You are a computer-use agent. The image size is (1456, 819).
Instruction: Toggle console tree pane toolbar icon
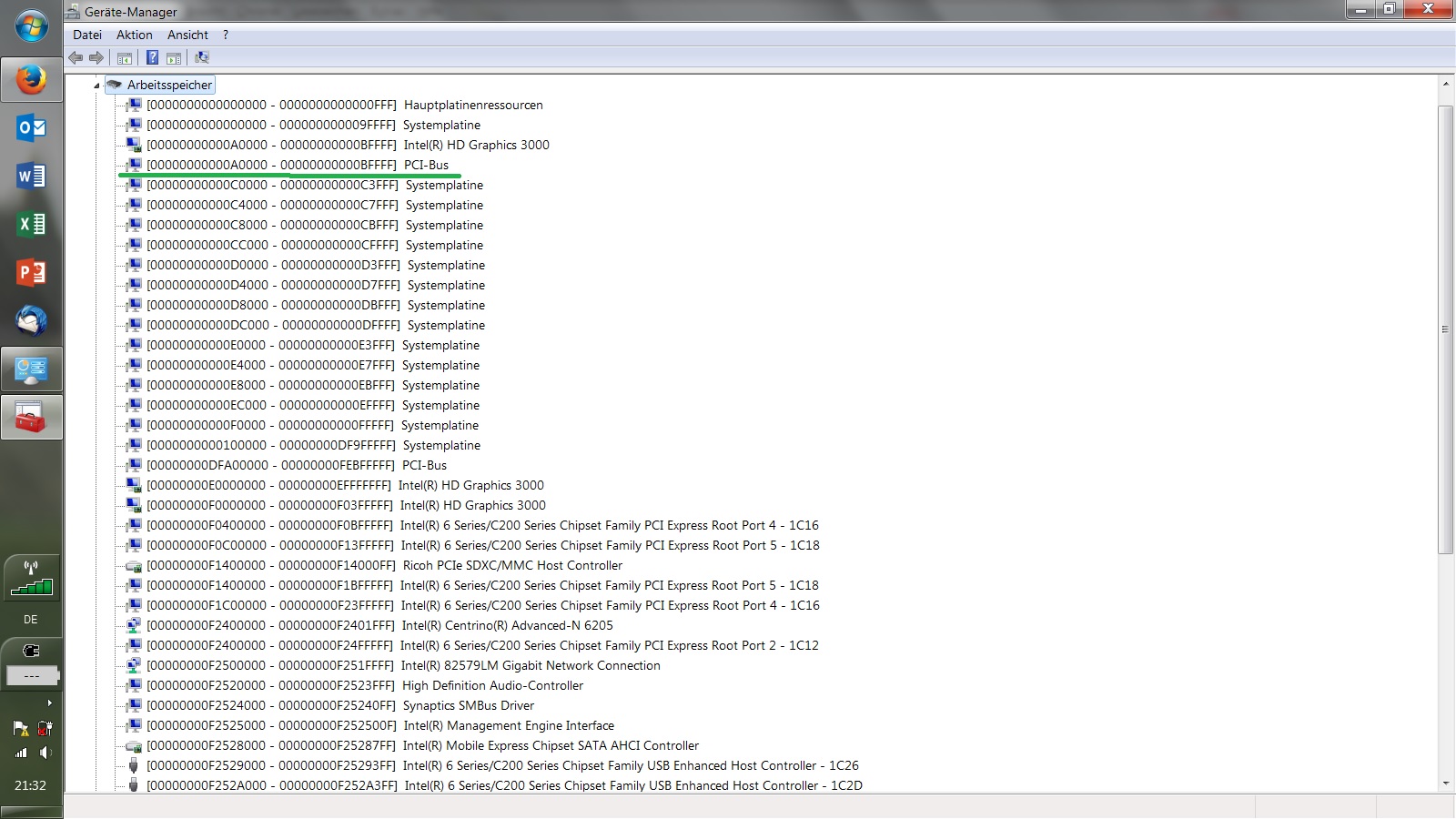click(x=125, y=57)
